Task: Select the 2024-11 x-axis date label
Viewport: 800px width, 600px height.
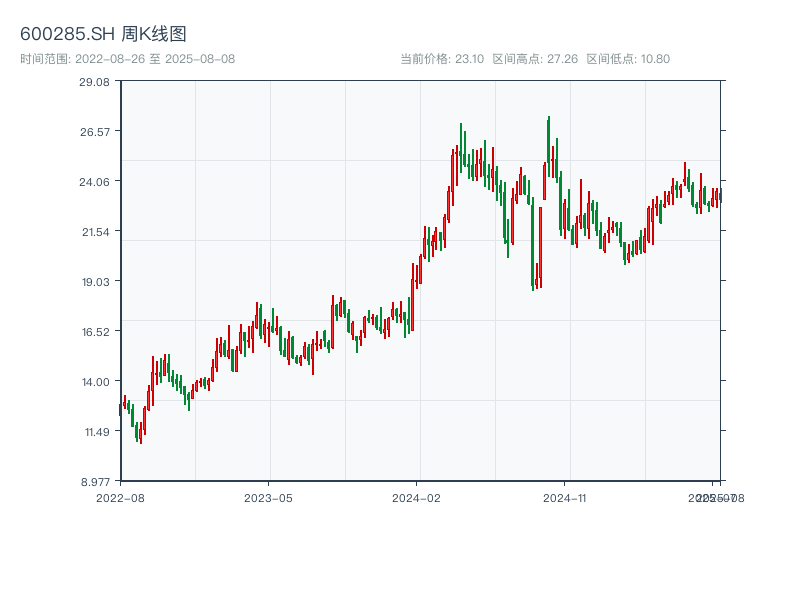Action: pyautogui.click(x=565, y=497)
